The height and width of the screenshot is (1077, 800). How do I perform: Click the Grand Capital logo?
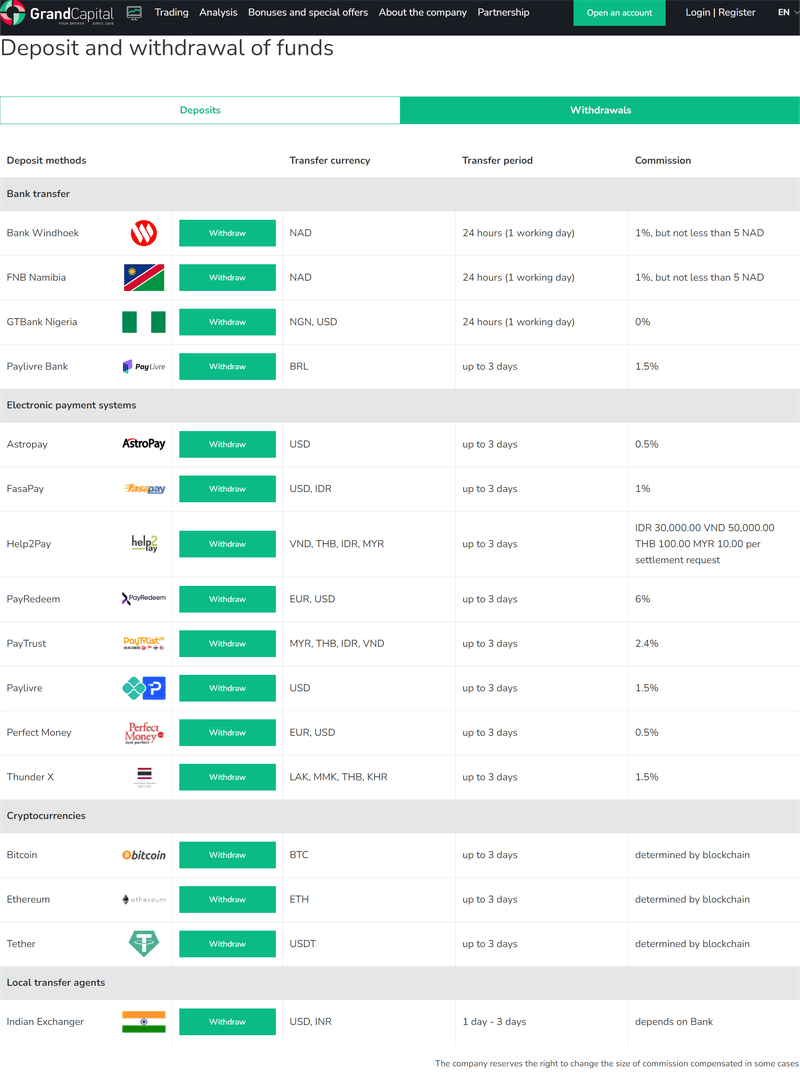point(58,13)
